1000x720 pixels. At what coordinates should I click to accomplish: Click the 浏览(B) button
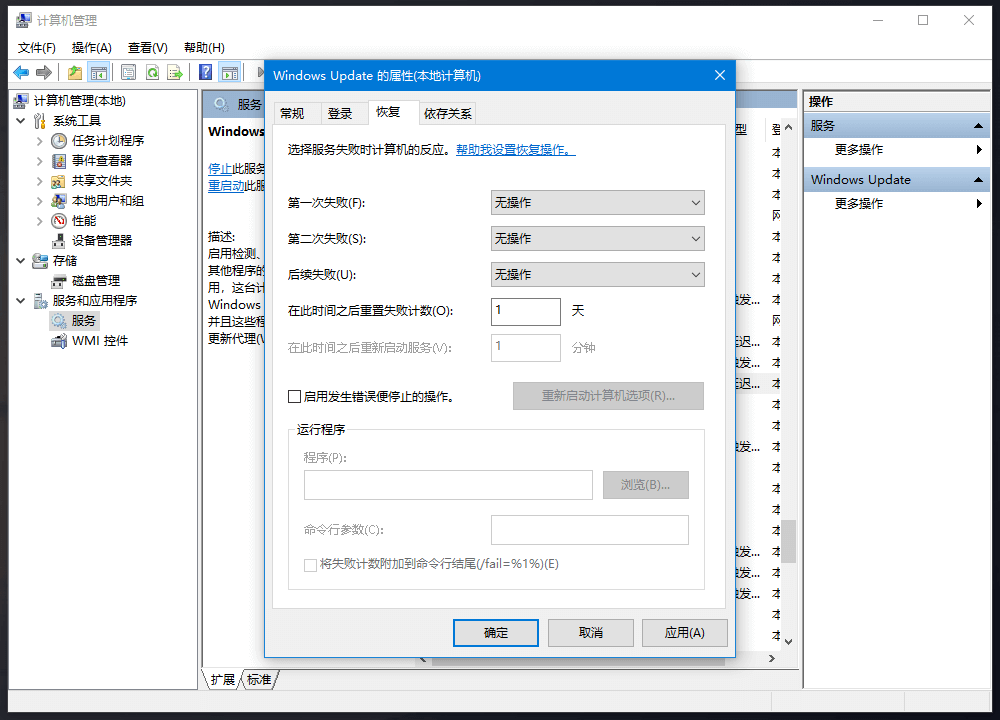[x=645, y=485]
